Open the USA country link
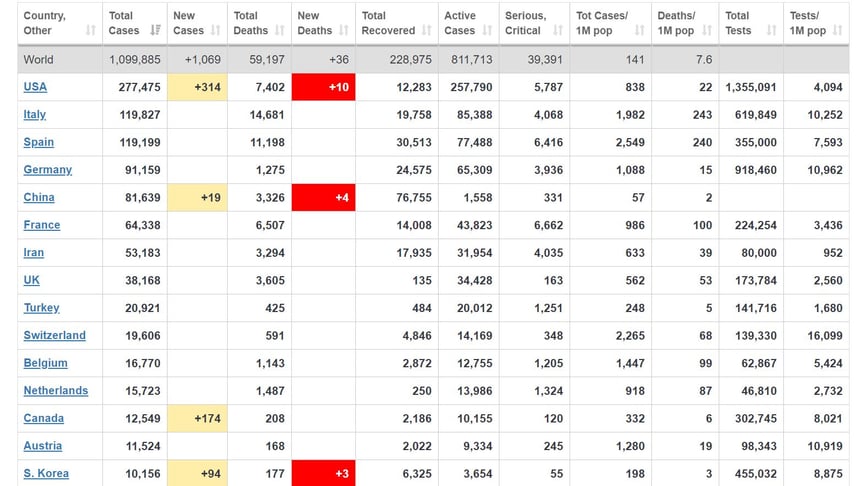 35,87
